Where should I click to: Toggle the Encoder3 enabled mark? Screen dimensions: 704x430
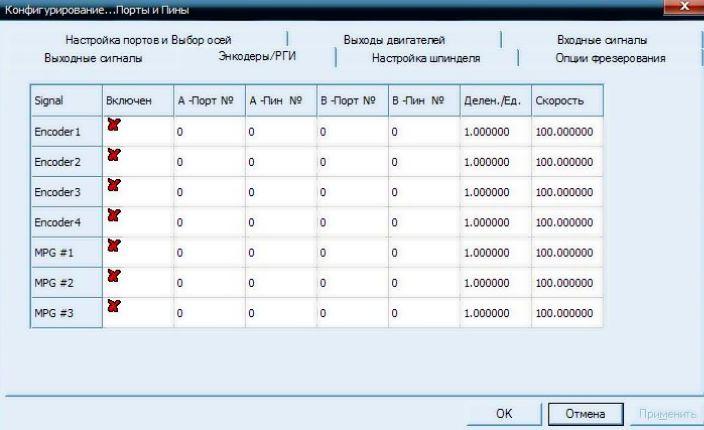[113, 185]
